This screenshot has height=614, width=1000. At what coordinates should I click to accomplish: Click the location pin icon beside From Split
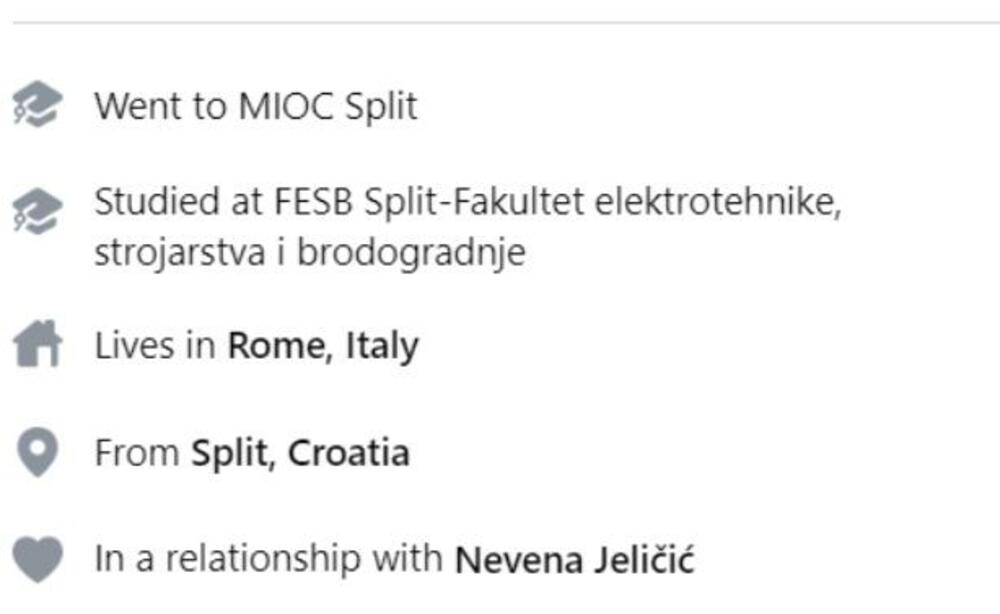tap(37, 453)
